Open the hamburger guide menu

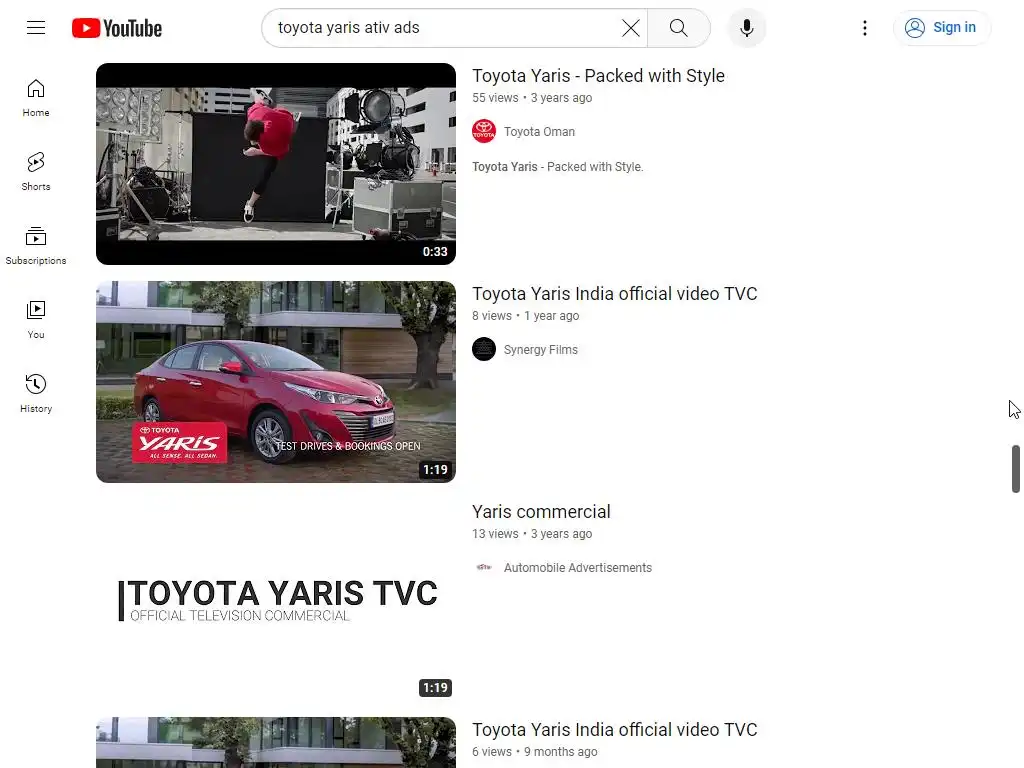point(36,27)
